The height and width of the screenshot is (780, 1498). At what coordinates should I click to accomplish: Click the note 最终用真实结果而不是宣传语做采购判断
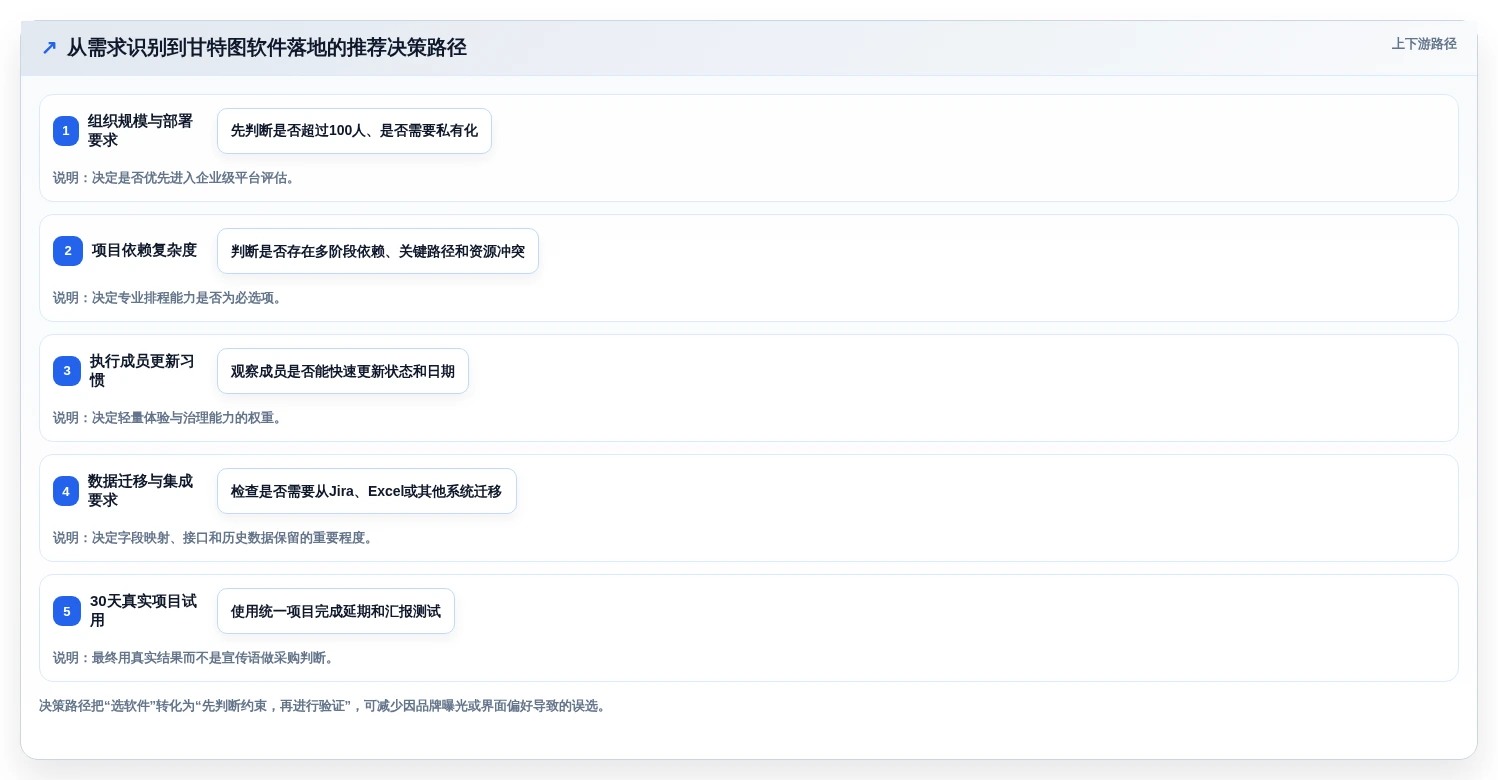[196, 658]
